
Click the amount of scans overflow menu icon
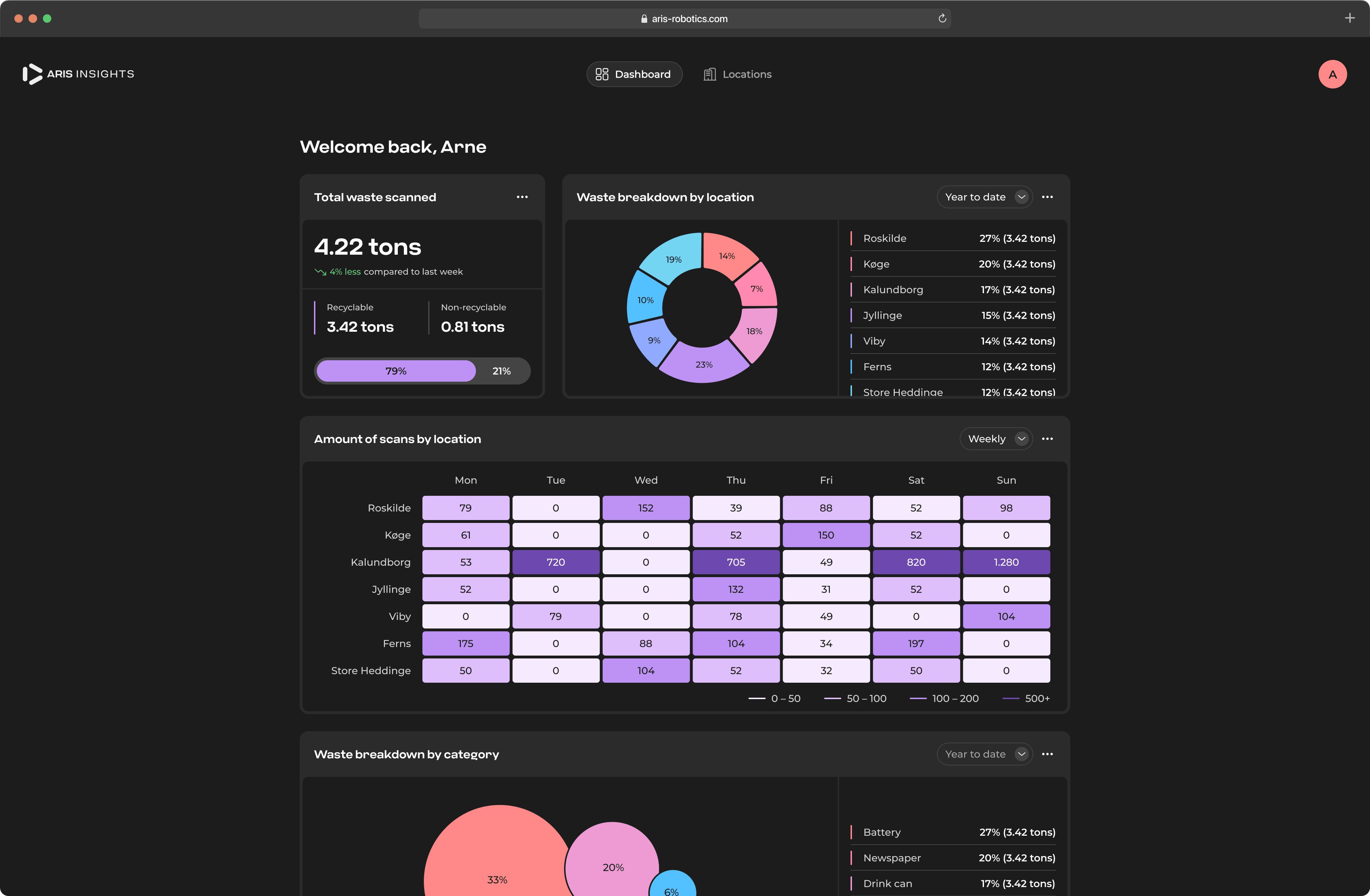1048,438
